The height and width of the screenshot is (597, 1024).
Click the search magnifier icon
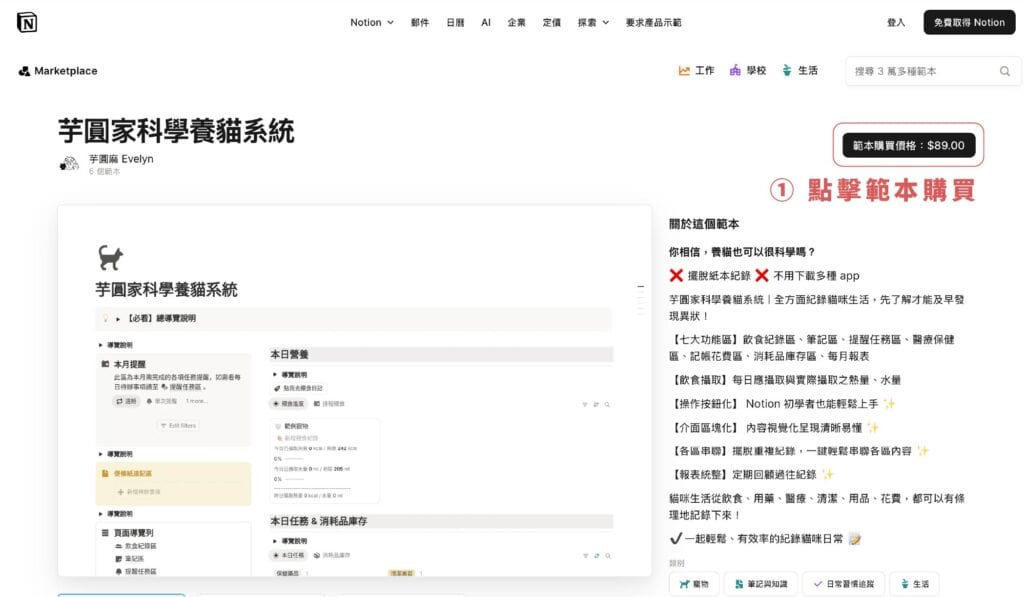(x=1004, y=71)
